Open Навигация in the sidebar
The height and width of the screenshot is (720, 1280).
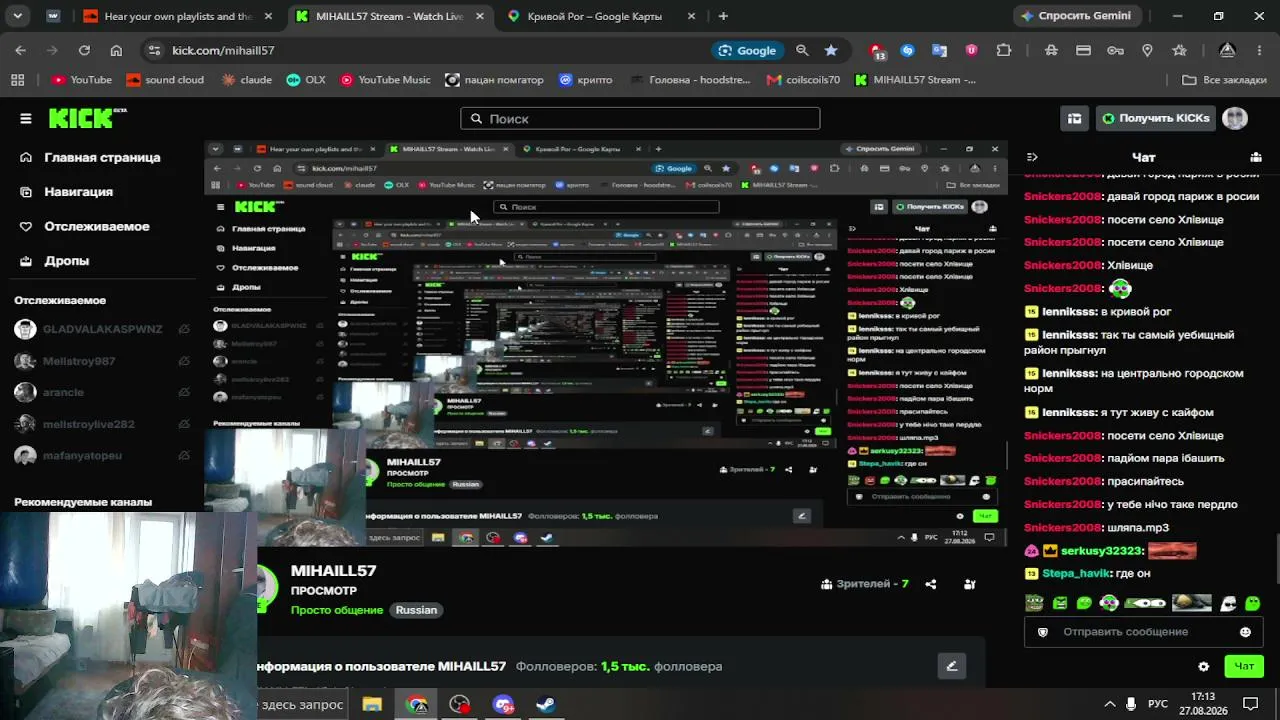(x=66, y=192)
